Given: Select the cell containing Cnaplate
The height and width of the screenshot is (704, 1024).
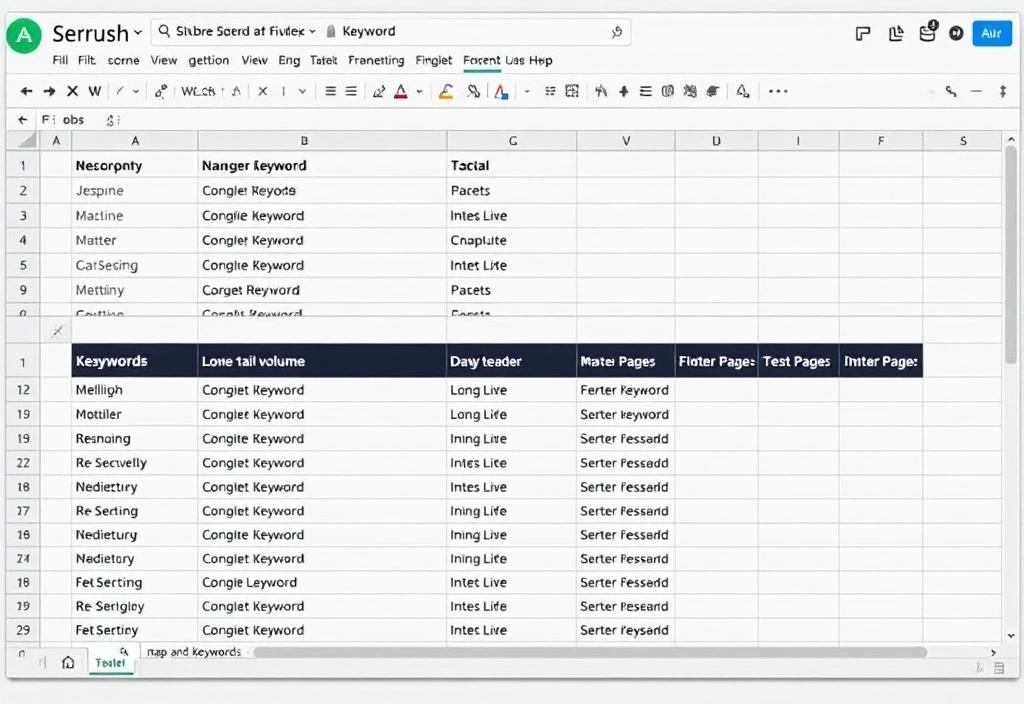Looking at the screenshot, I should 511,240.
